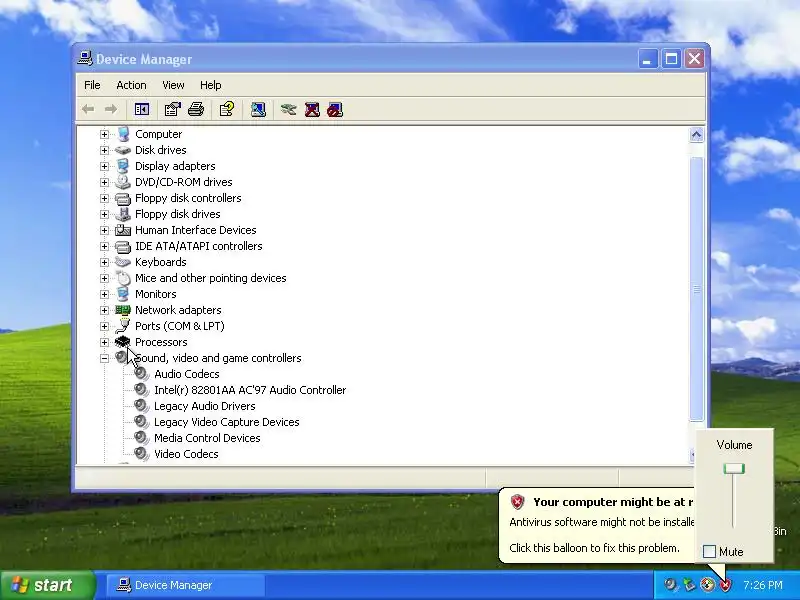Image resolution: width=800 pixels, height=600 pixels.
Task: Select Intel(r) 82801AA AC'97 Audio Controller
Action: click(250, 390)
